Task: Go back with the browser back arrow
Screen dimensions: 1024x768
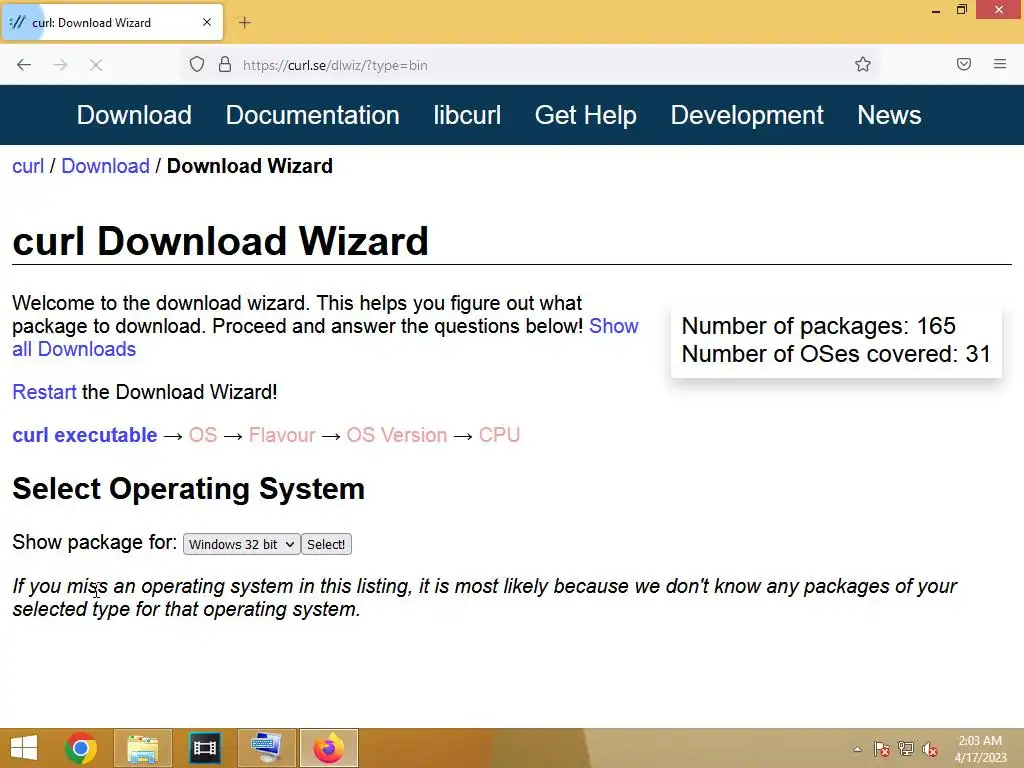Action: 24,65
